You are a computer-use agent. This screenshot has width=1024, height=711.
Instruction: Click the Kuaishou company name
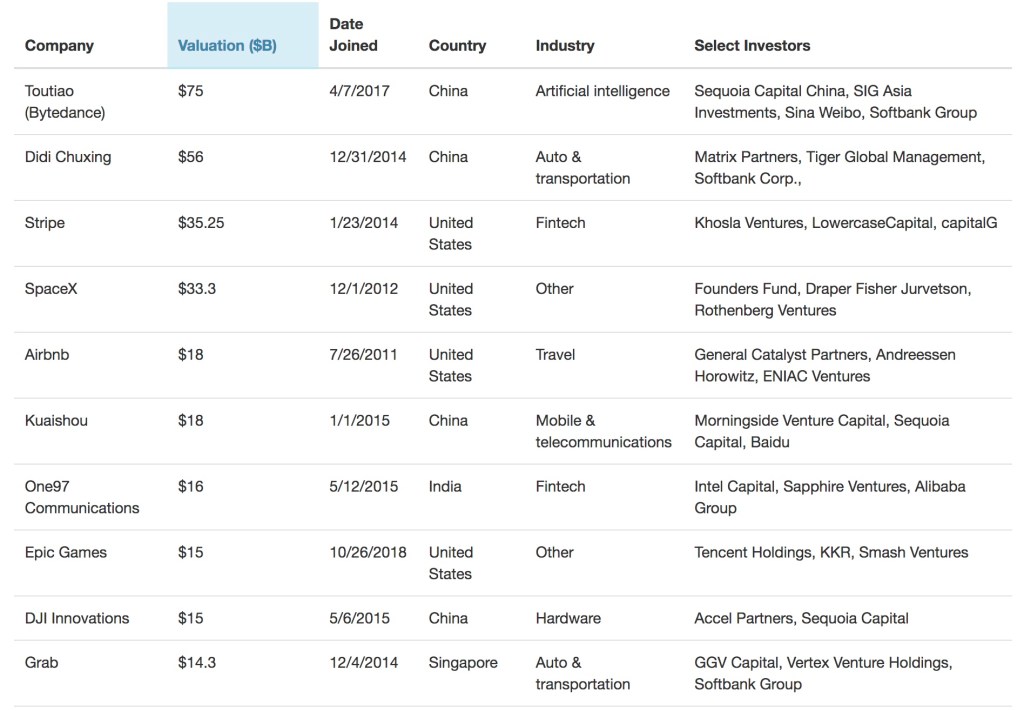[56, 421]
